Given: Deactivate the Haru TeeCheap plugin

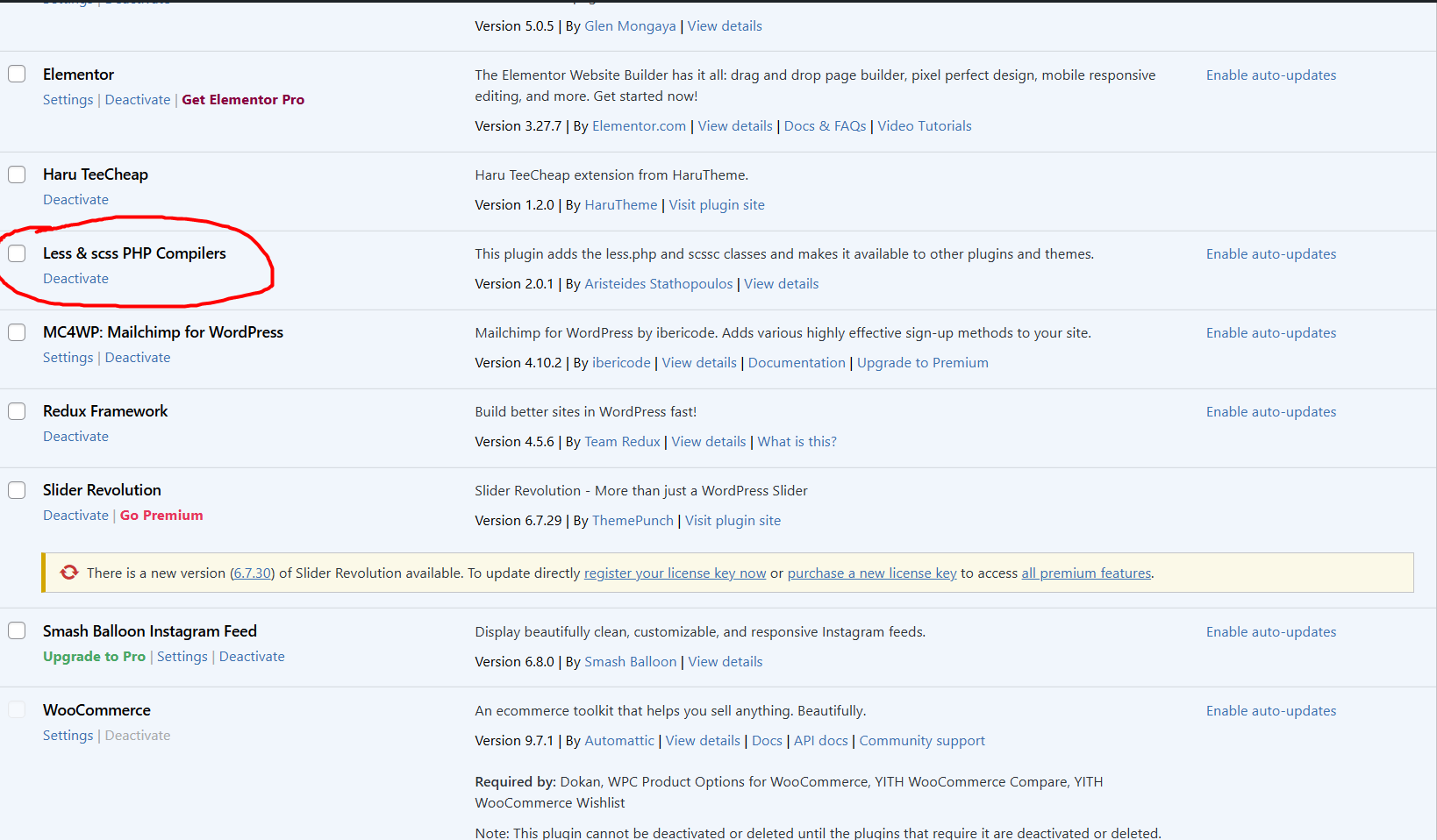Looking at the screenshot, I should 75,199.
